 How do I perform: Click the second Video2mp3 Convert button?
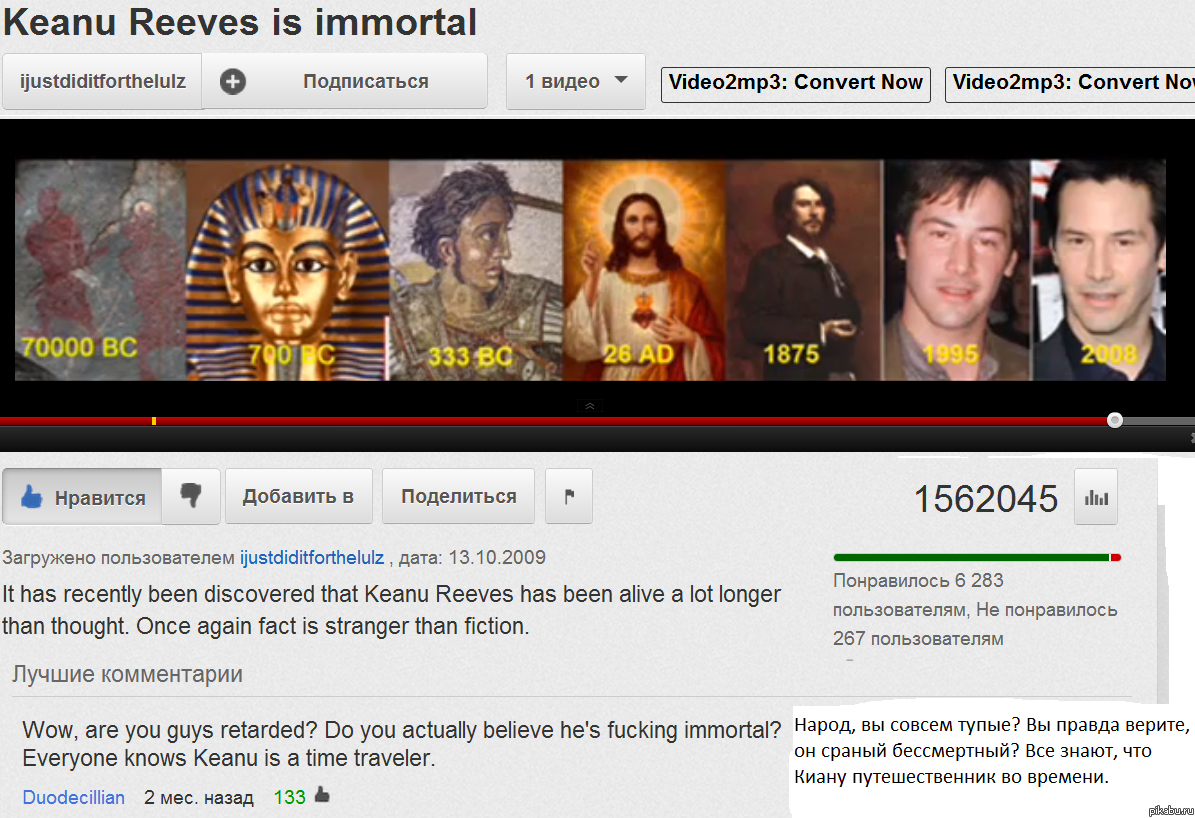tap(1070, 83)
